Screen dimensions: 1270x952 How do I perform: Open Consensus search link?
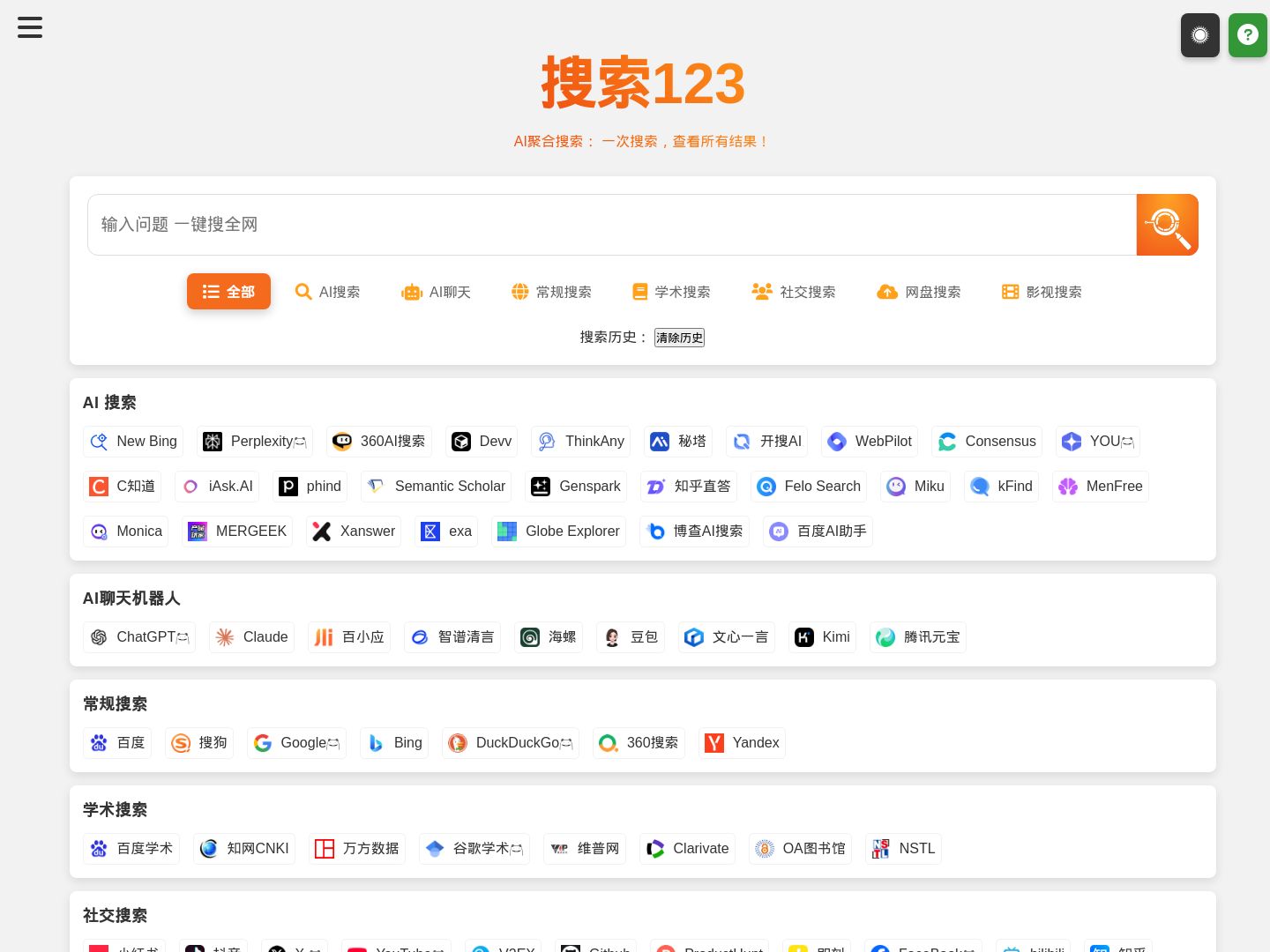987,442
